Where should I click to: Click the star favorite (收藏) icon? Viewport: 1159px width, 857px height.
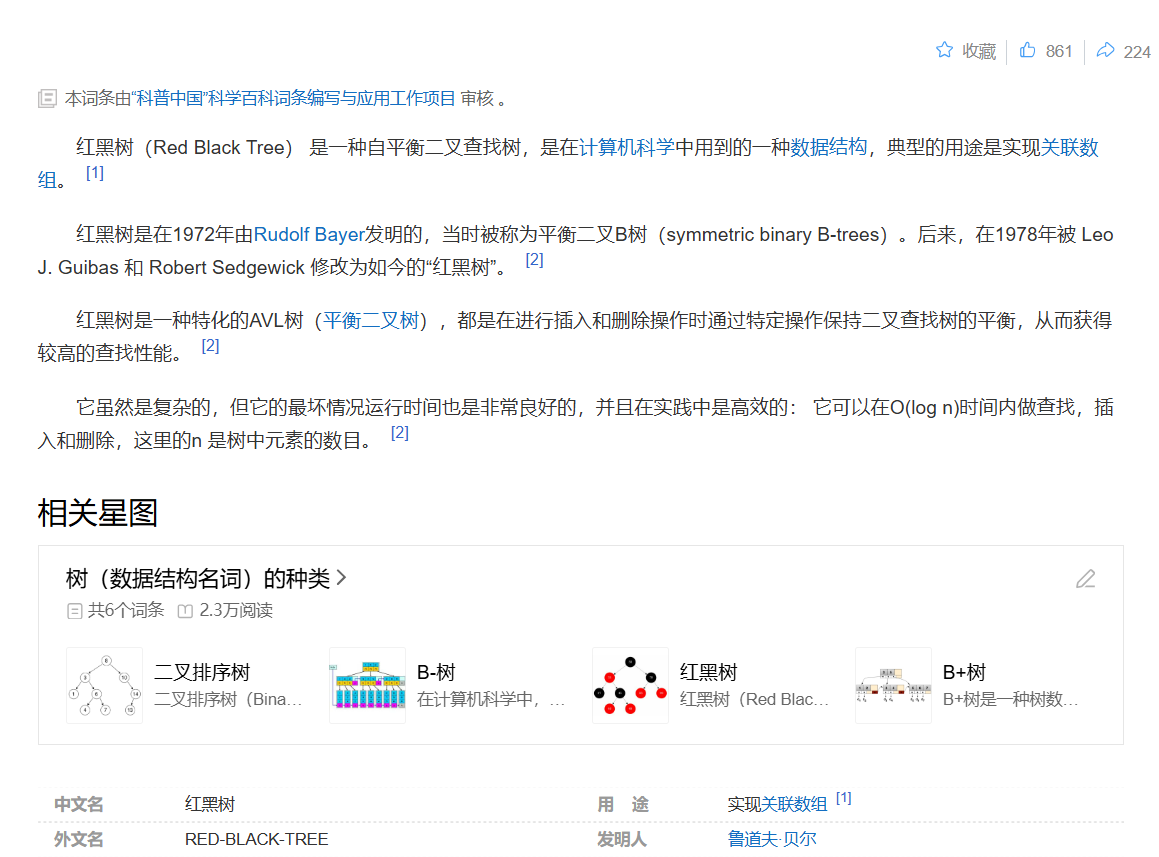point(944,50)
